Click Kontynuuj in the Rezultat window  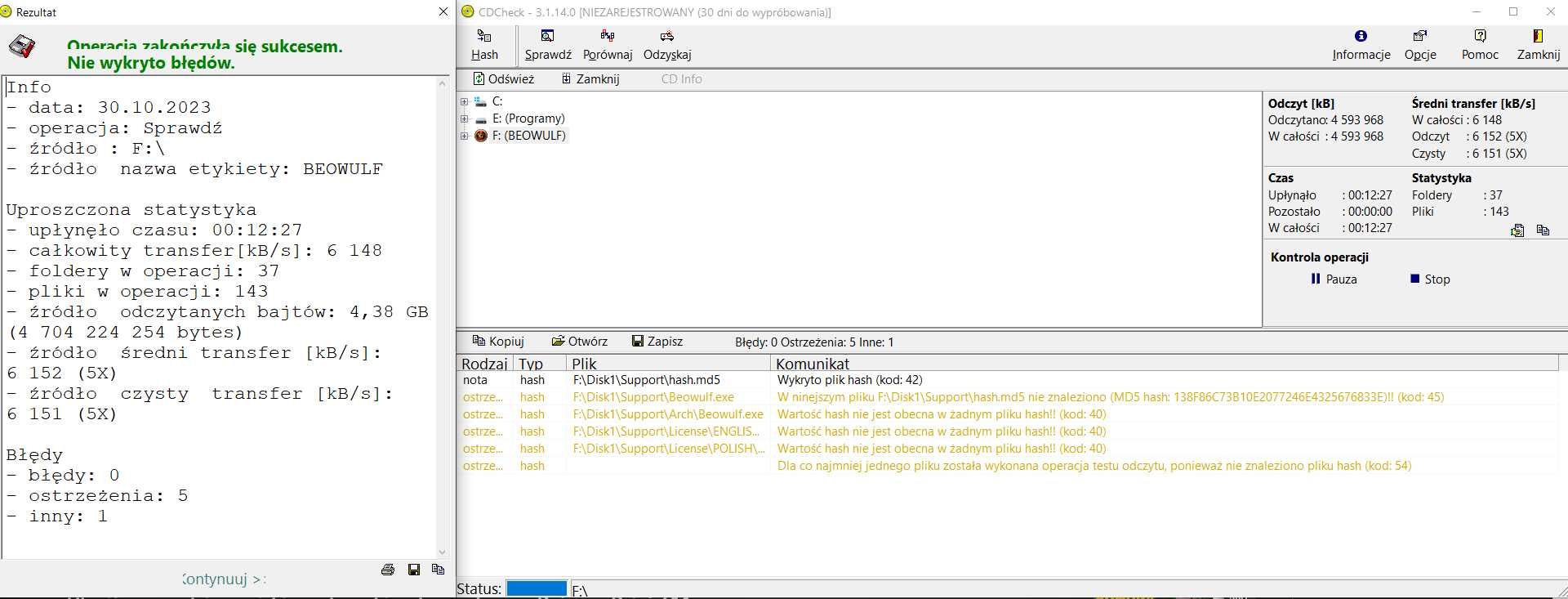(223, 579)
